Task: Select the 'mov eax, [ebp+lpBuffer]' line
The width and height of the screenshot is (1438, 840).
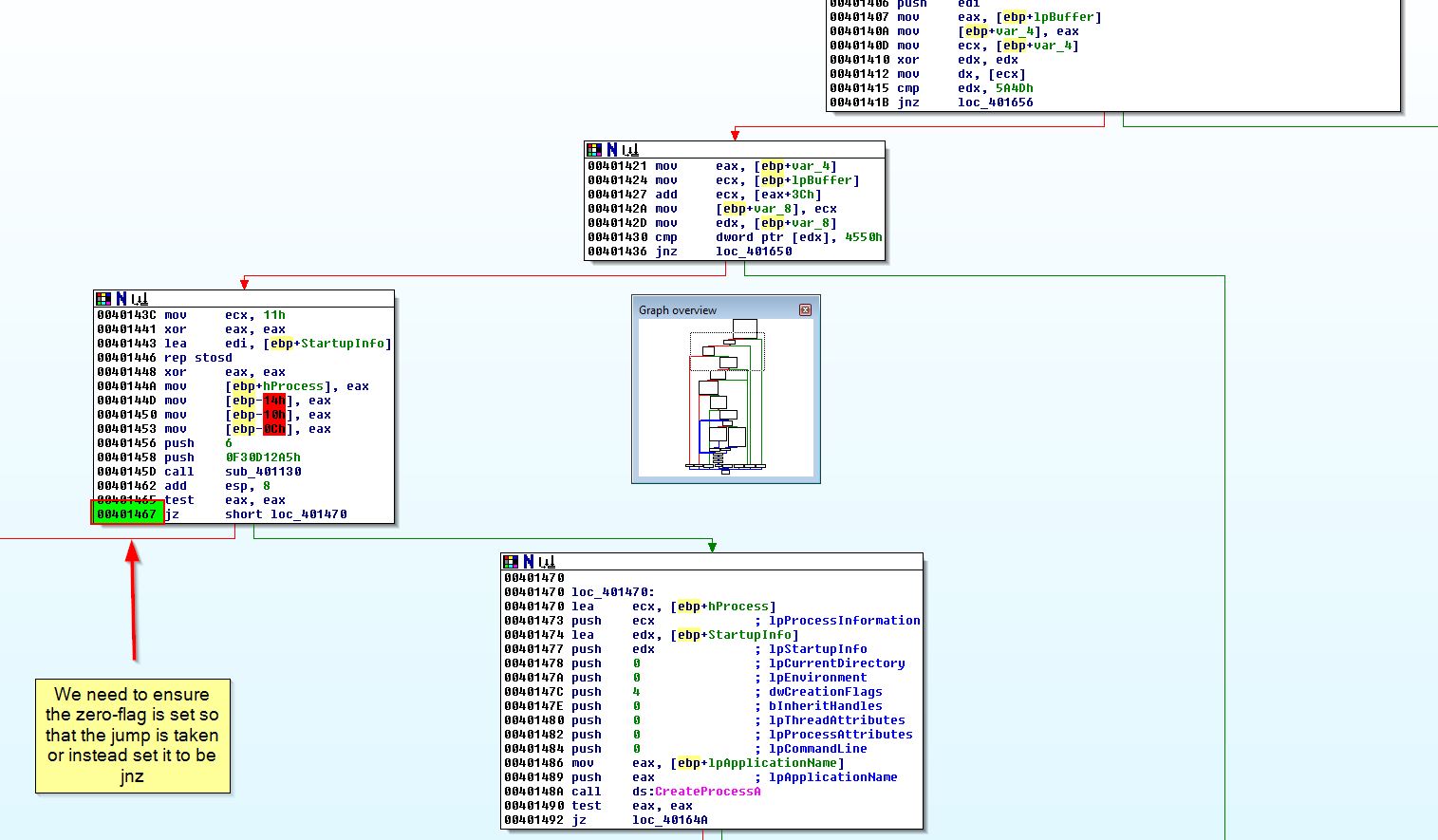Action: point(965,17)
